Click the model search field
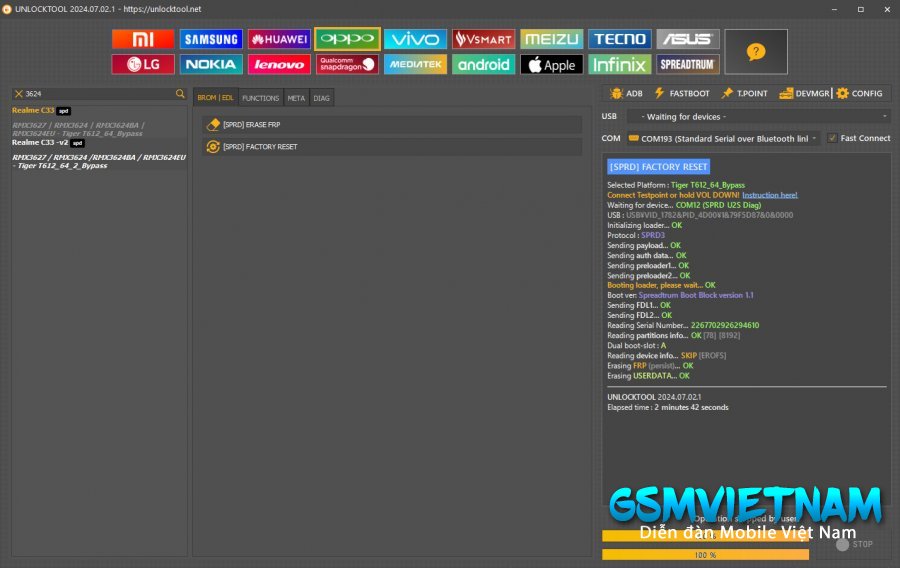The width and height of the screenshot is (900, 568). tap(99, 94)
